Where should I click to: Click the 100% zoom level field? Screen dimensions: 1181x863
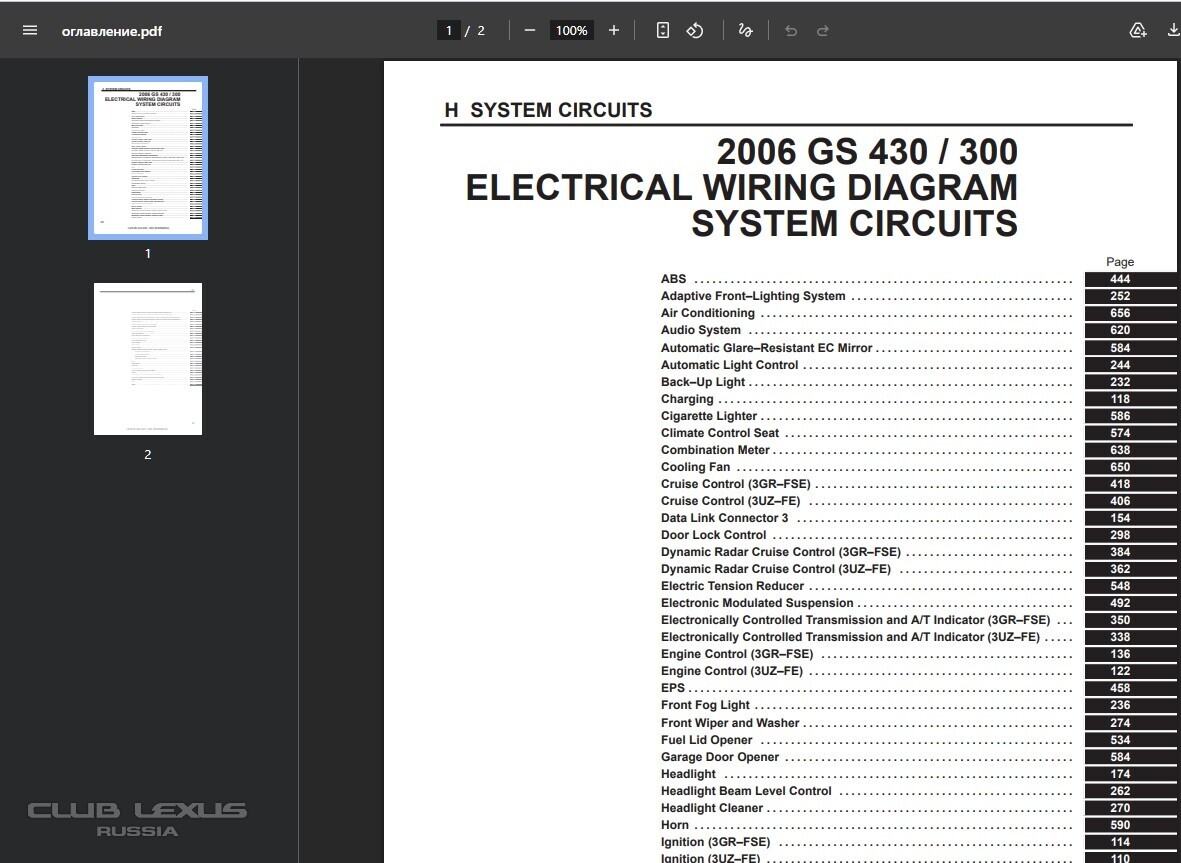pos(571,30)
